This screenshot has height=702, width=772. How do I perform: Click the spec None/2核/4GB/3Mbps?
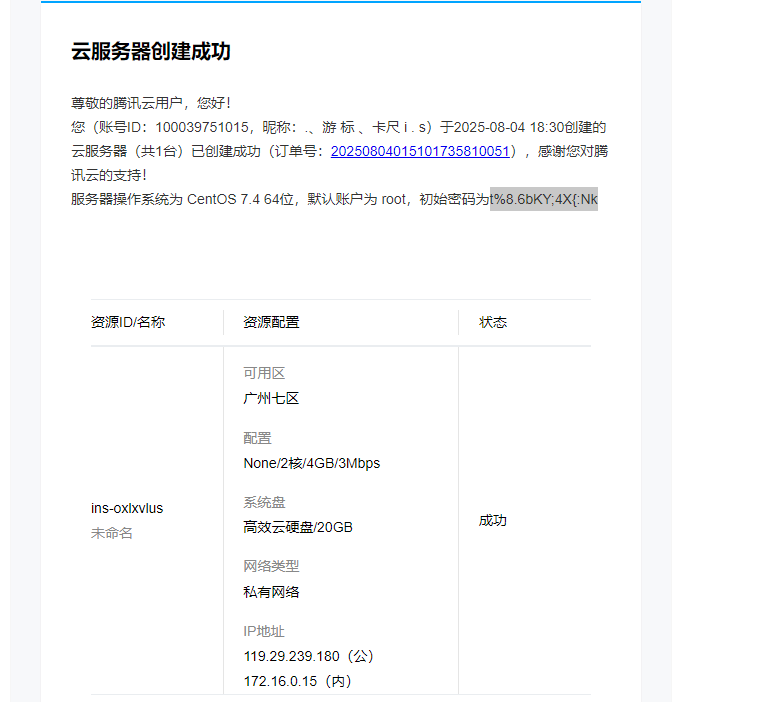pyautogui.click(x=312, y=463)
